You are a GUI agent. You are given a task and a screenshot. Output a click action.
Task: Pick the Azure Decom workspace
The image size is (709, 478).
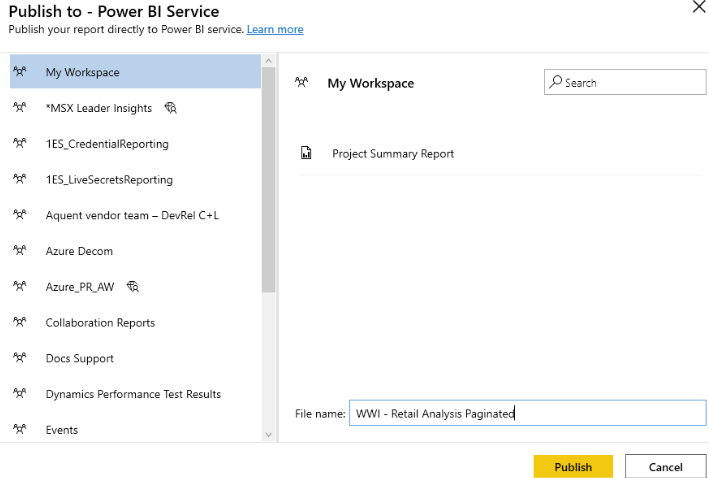135,251
